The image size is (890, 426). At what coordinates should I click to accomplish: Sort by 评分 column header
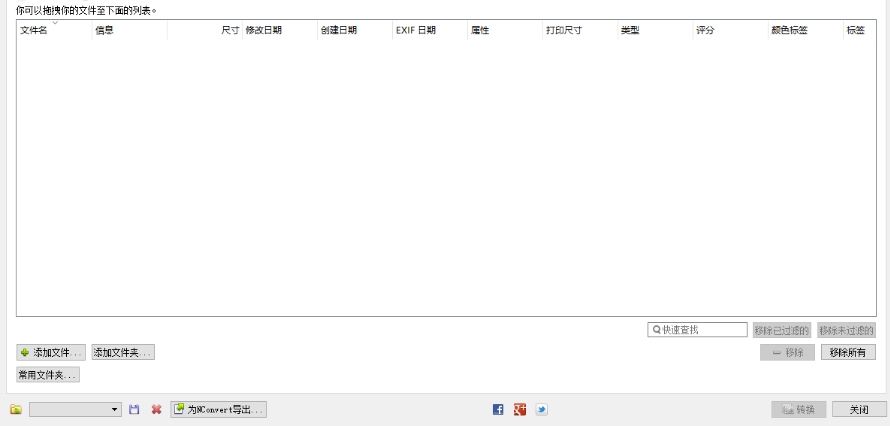click(731, 31)
